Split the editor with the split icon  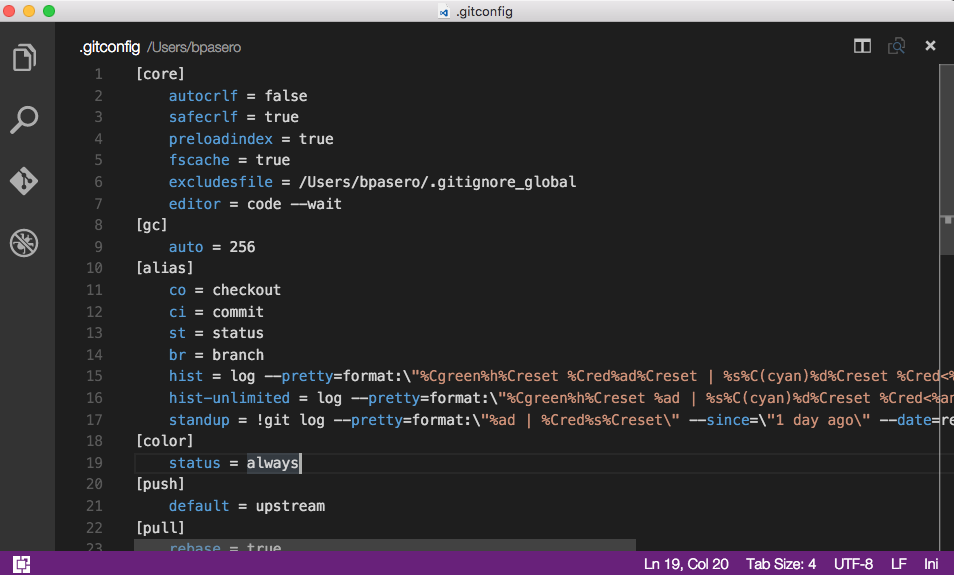click(862, 46)
